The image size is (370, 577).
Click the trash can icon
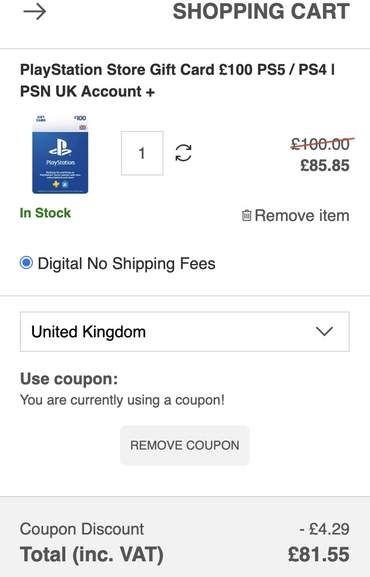click(x=246, y=215)
